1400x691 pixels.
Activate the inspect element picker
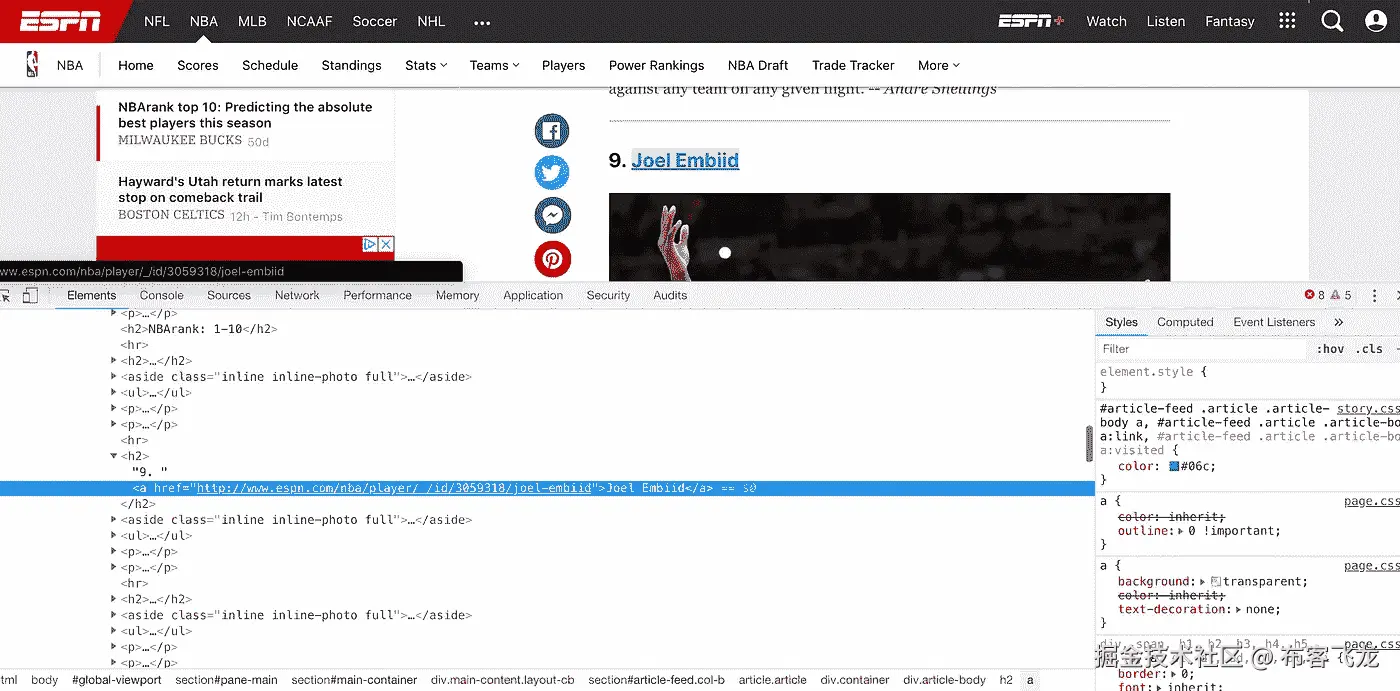tap(5, 295)
